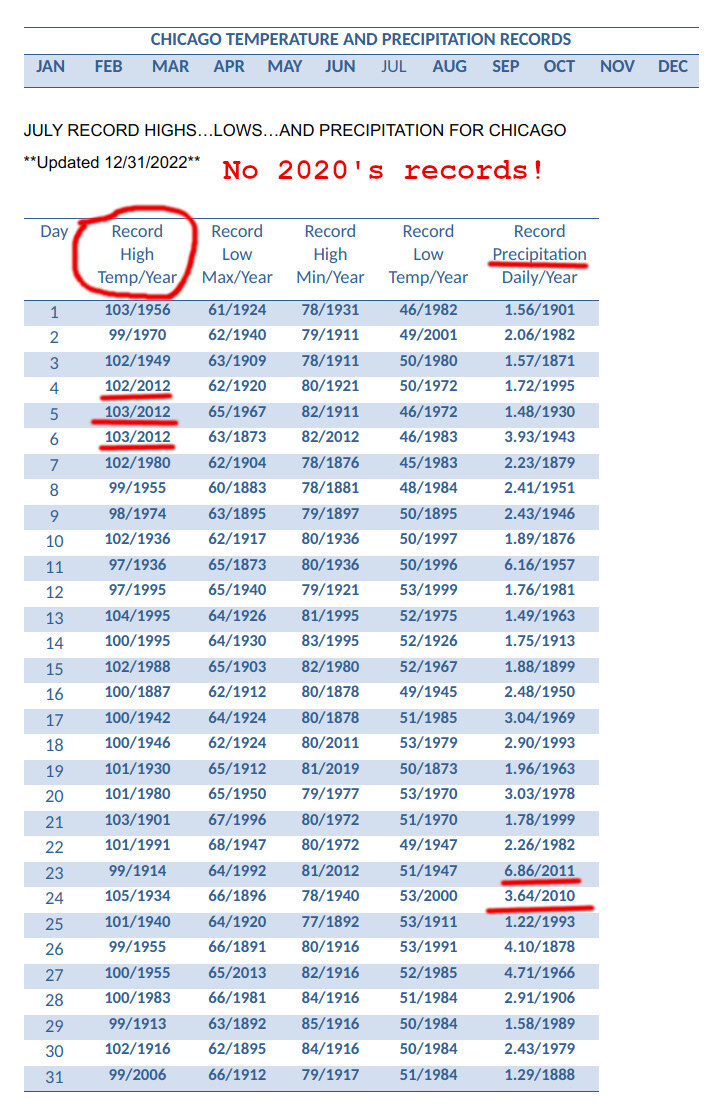Switch to the FEB month tab
The width and height of the screenshot is (711, 1108).
point(108,66)
